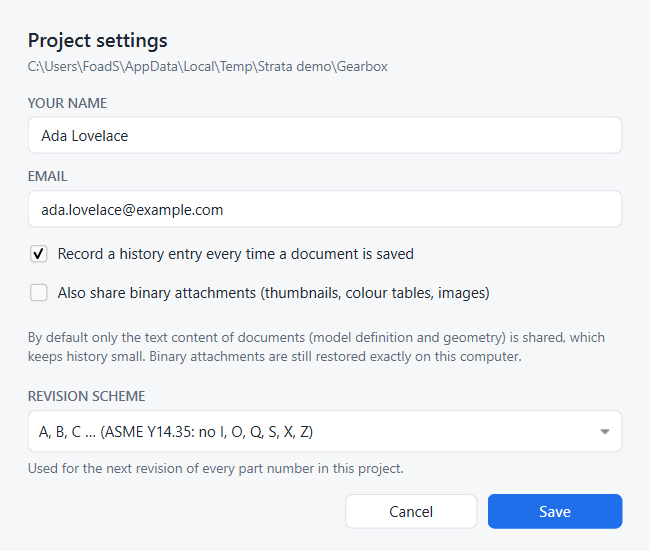Click the Your Name input field
Image resolution: width=650 pixels, height=551 pixels.
pos(325,135)
